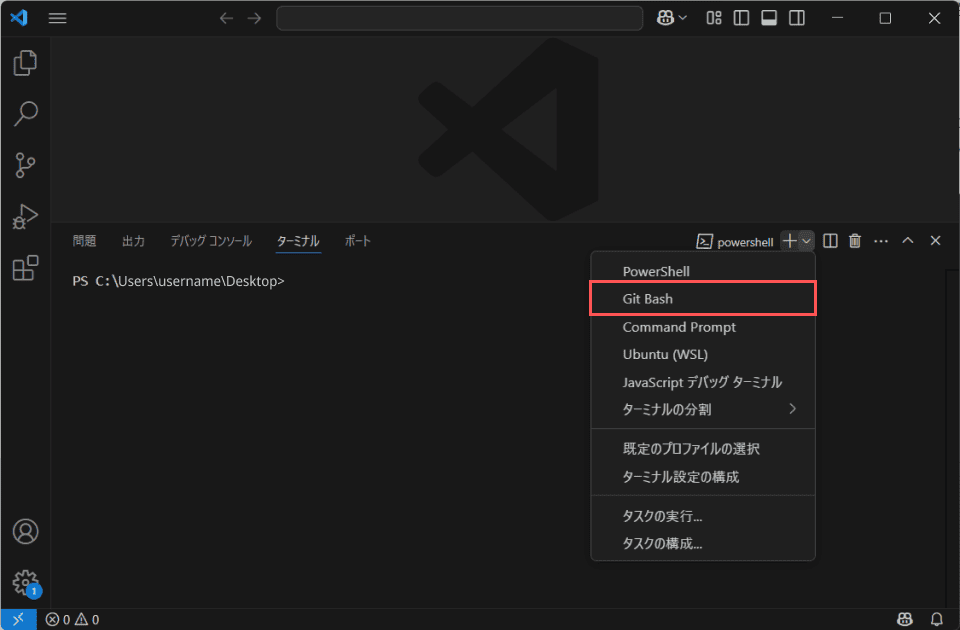Close the terminal panel
This screenshot has height=630, width=960.
pyautogui.click(x=936, y=241)
